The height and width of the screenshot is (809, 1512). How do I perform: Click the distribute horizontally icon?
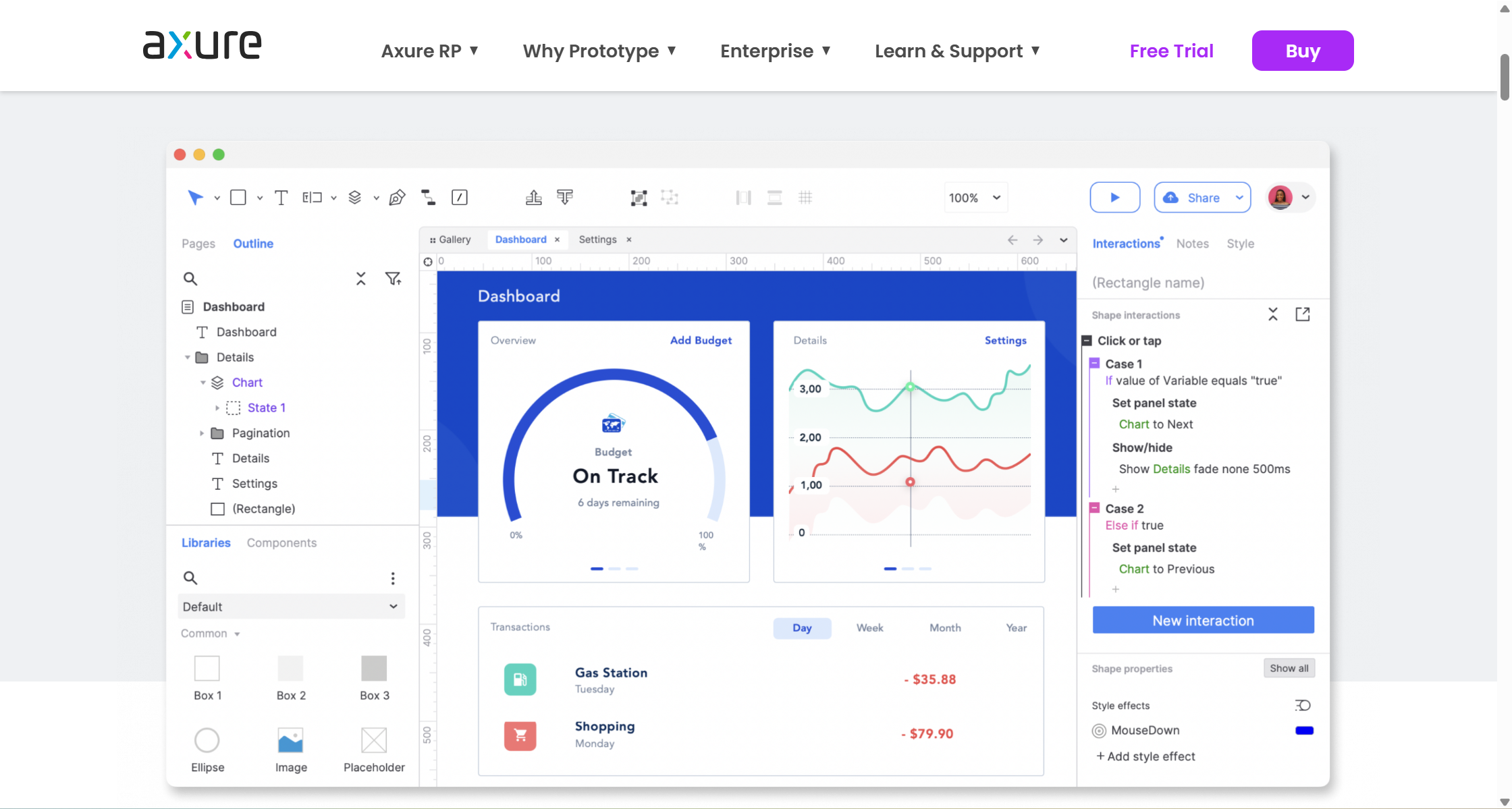(743, 198)
